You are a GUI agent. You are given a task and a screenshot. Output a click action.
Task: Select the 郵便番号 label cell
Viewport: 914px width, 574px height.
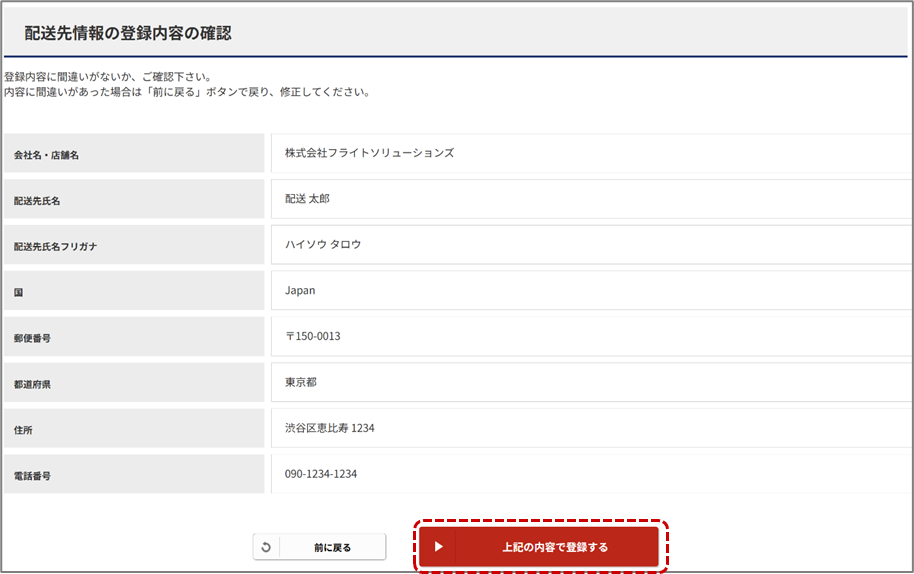tap(134, 337)
